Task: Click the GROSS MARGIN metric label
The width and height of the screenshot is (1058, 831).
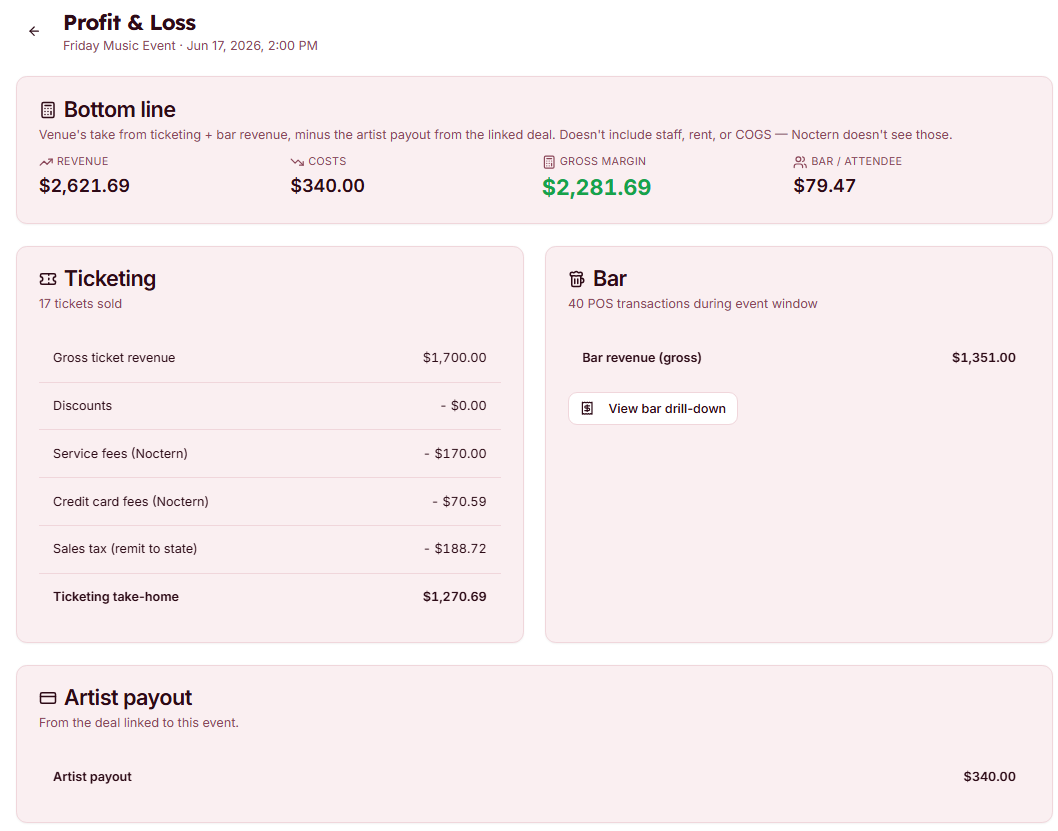Action: coord(603,161)
